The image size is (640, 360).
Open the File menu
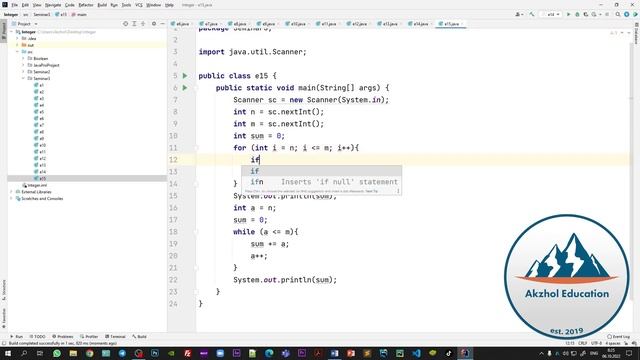(x=14, y=5)
